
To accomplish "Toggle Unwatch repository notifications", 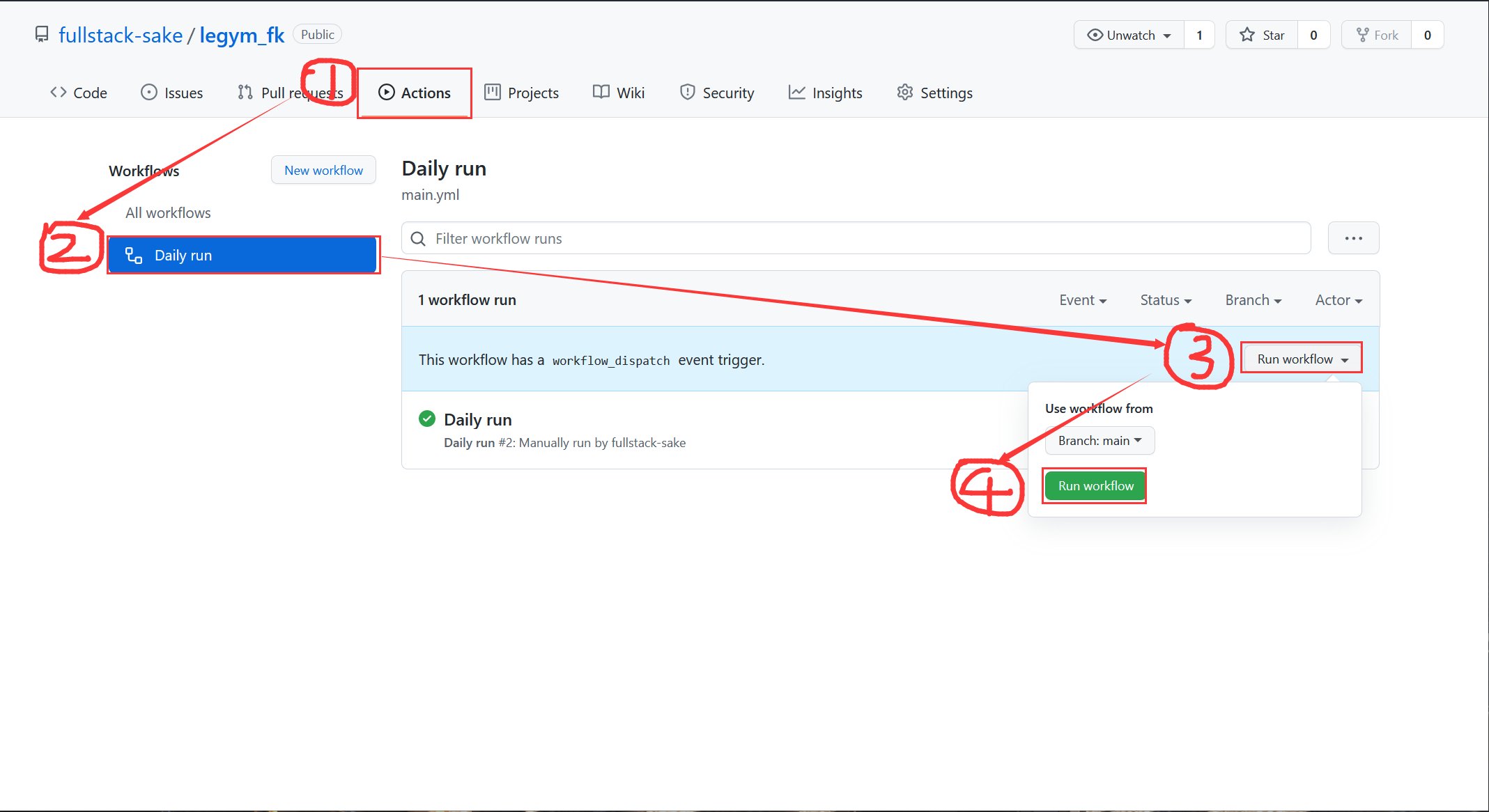I will 1129,35.
